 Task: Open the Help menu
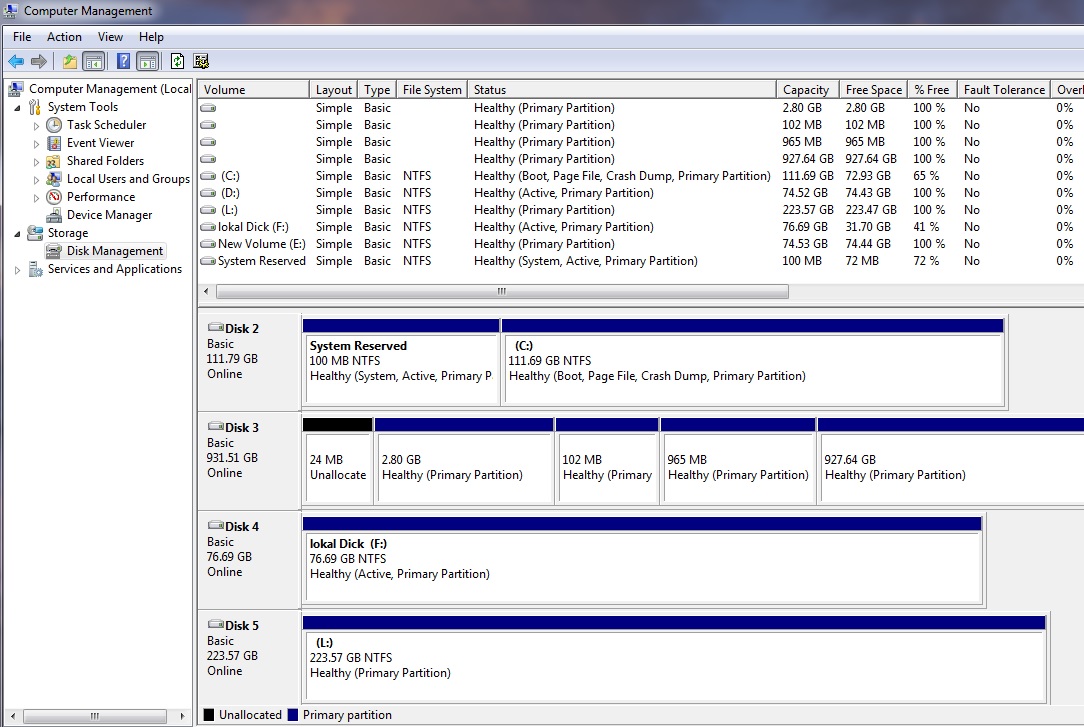click(151, 37)
